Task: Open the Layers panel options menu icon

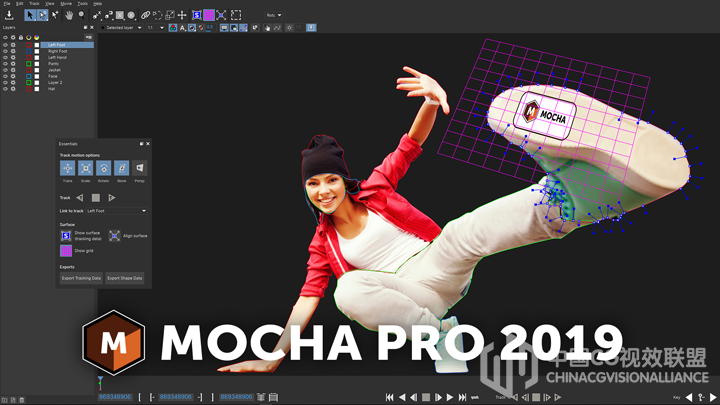Action: (89, 37)
